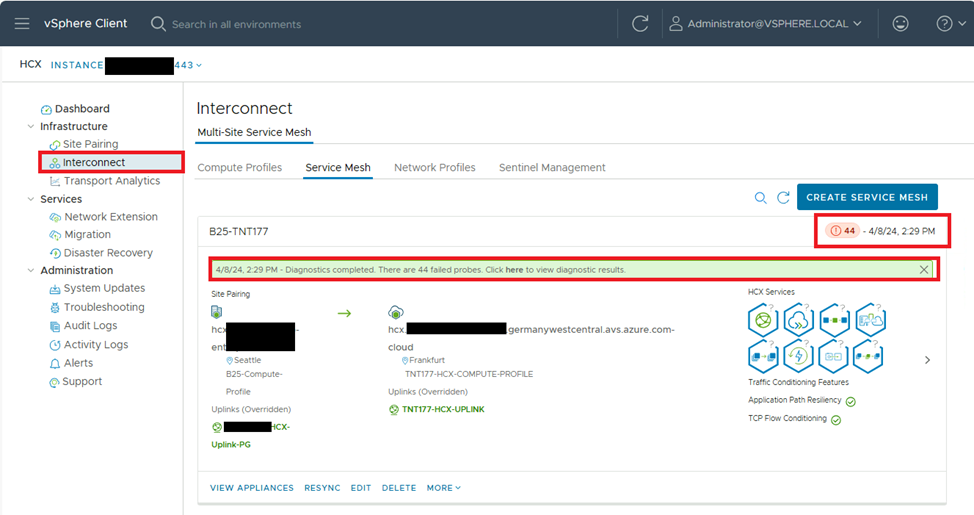Switch to Compute Profiles tab

(x=240, y=168)
